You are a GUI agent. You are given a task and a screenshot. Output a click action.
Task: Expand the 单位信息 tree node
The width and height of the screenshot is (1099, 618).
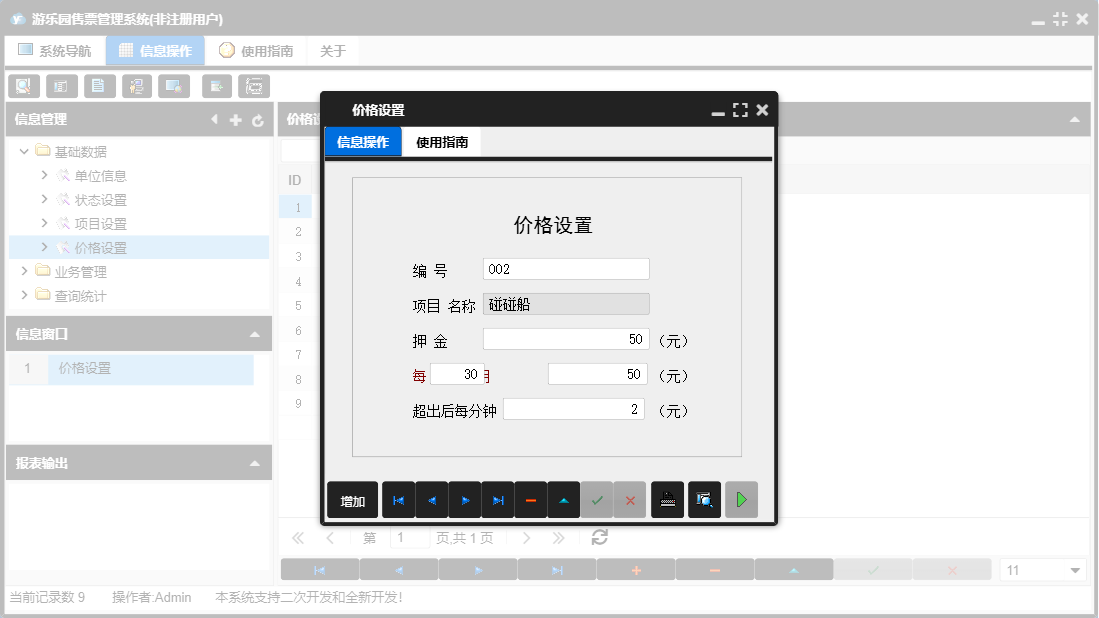(x=44, y=175)
